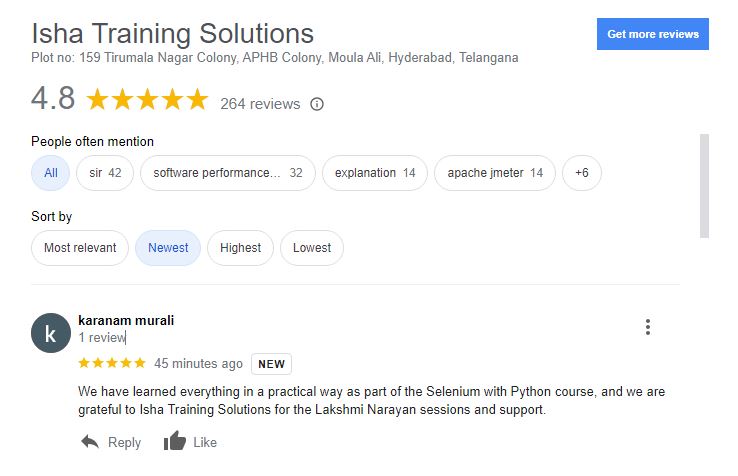Sort reviews by Lowest

coord(312,248)
